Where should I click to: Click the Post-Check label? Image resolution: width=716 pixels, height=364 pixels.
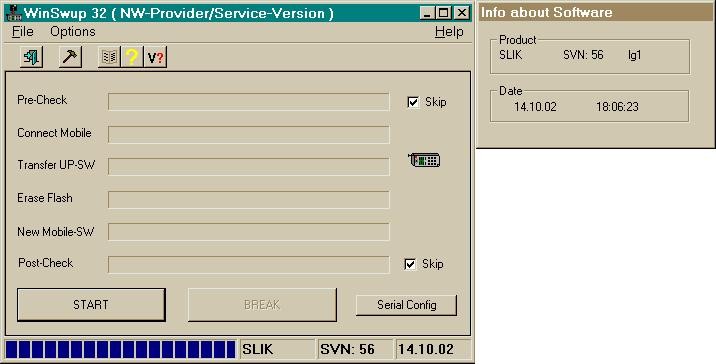46,263
